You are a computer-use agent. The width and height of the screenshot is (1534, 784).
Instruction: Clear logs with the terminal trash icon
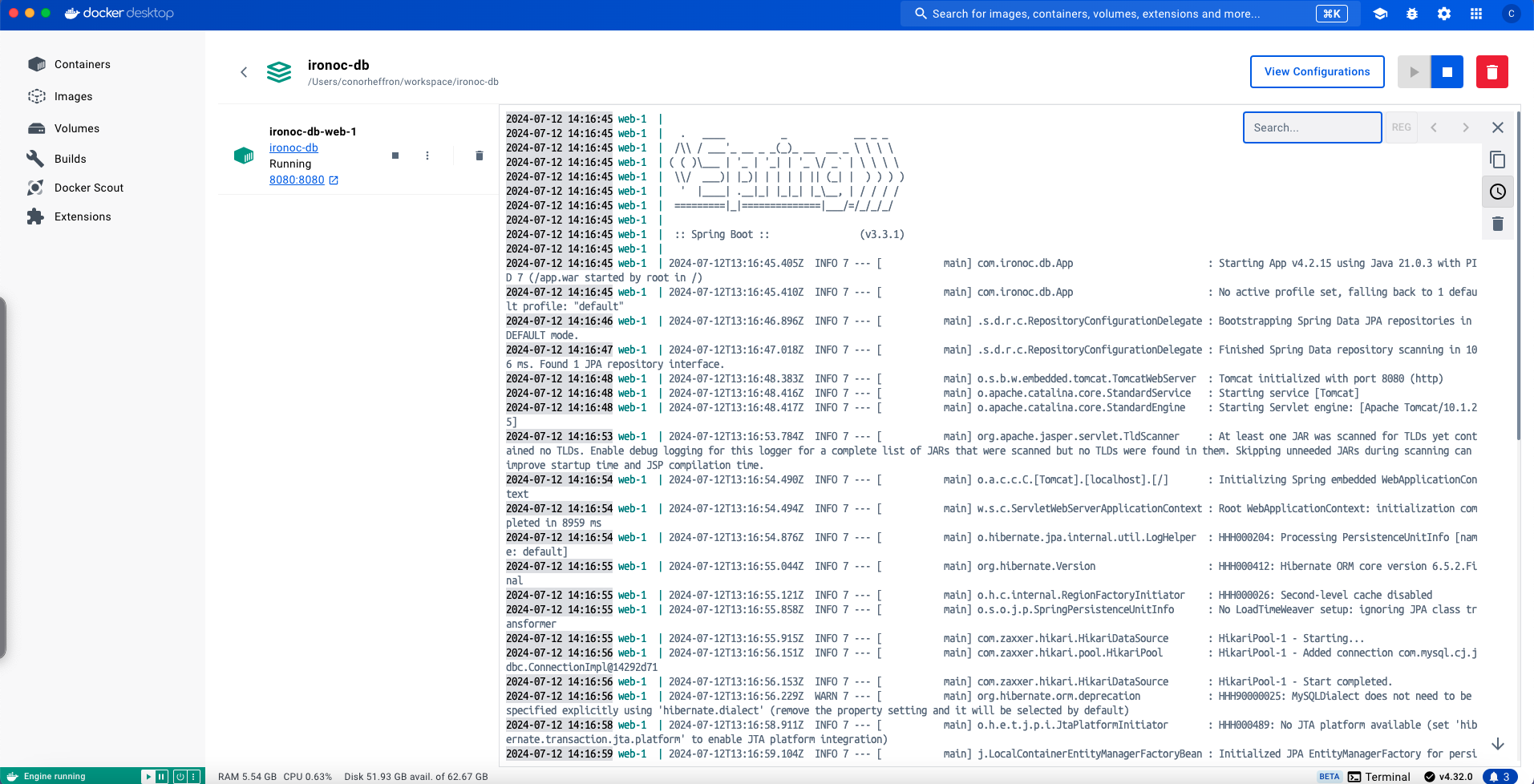coord(1497,224)
